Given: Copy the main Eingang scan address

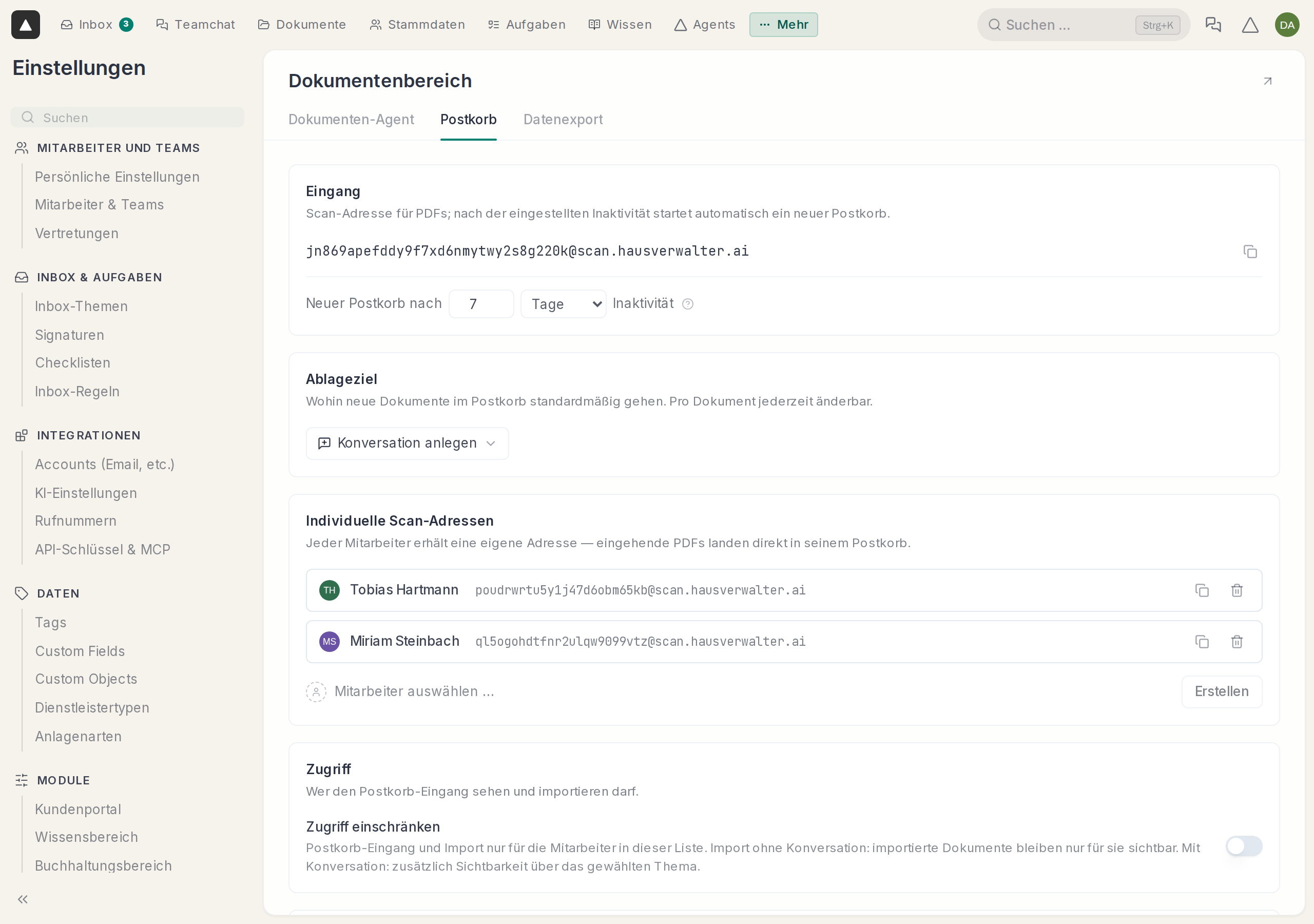Looking at the screenshot, I should [x=1250, y=252].
